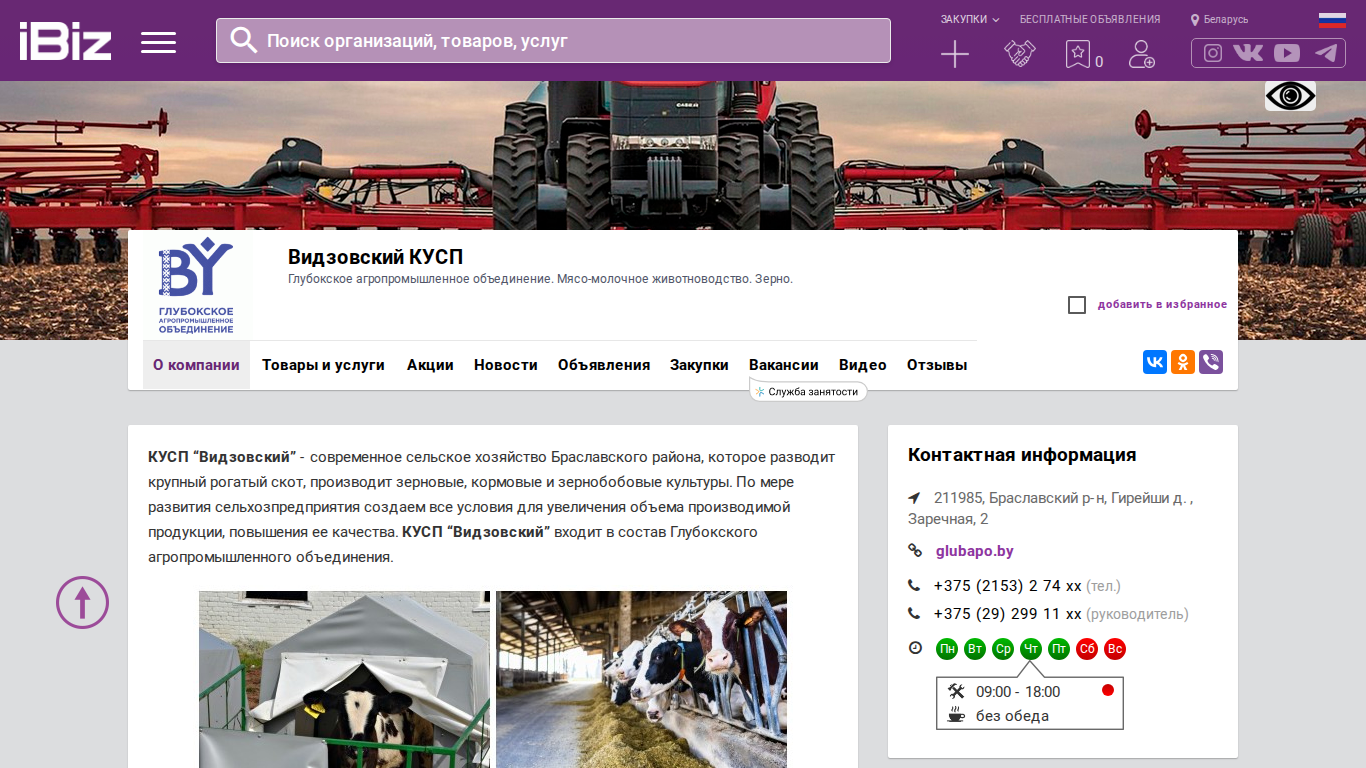Open the Вакансии tab
Viewport: 1366px width, 768px height.
coord(784,365)
